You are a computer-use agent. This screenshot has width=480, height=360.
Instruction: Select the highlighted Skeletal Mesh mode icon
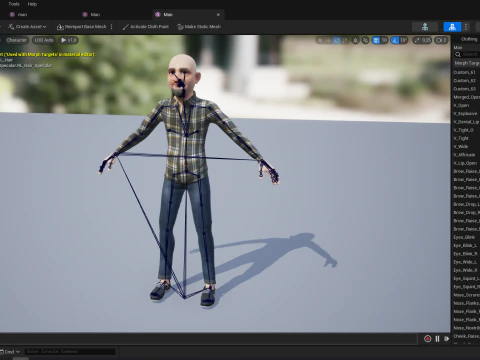tap(452, 27)
